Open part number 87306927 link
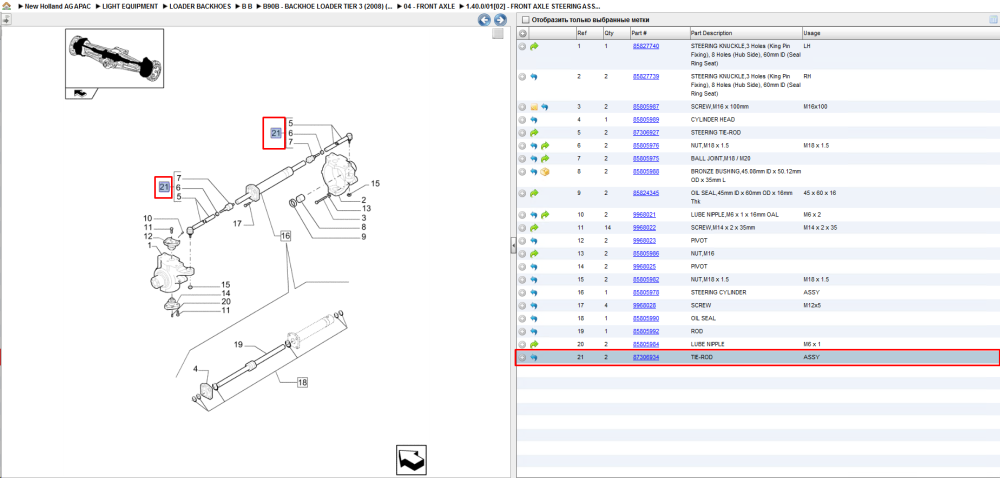 [645, 133]
